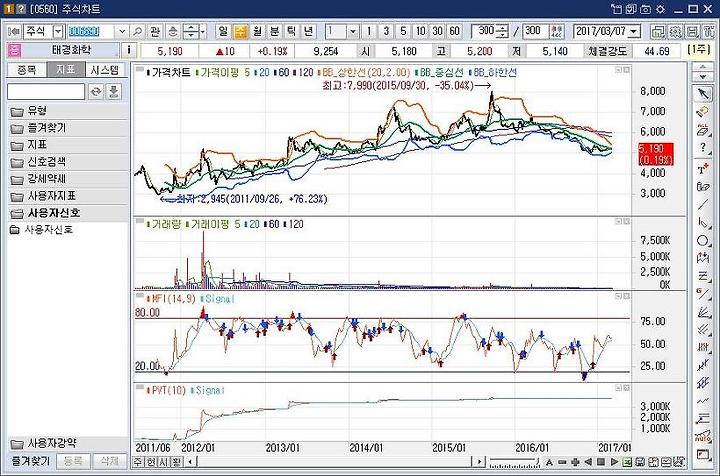Expand the 즐겨찾기 folder

point(67,128)
